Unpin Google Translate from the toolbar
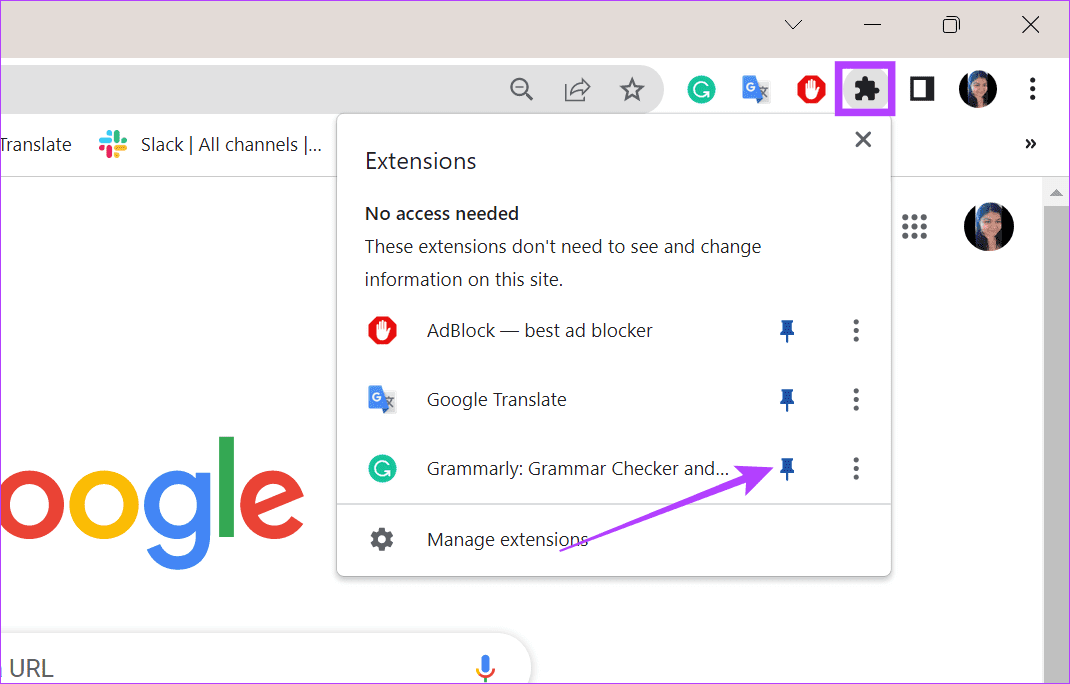This screenshot has width=1070, height=684. tap(787, 399)
